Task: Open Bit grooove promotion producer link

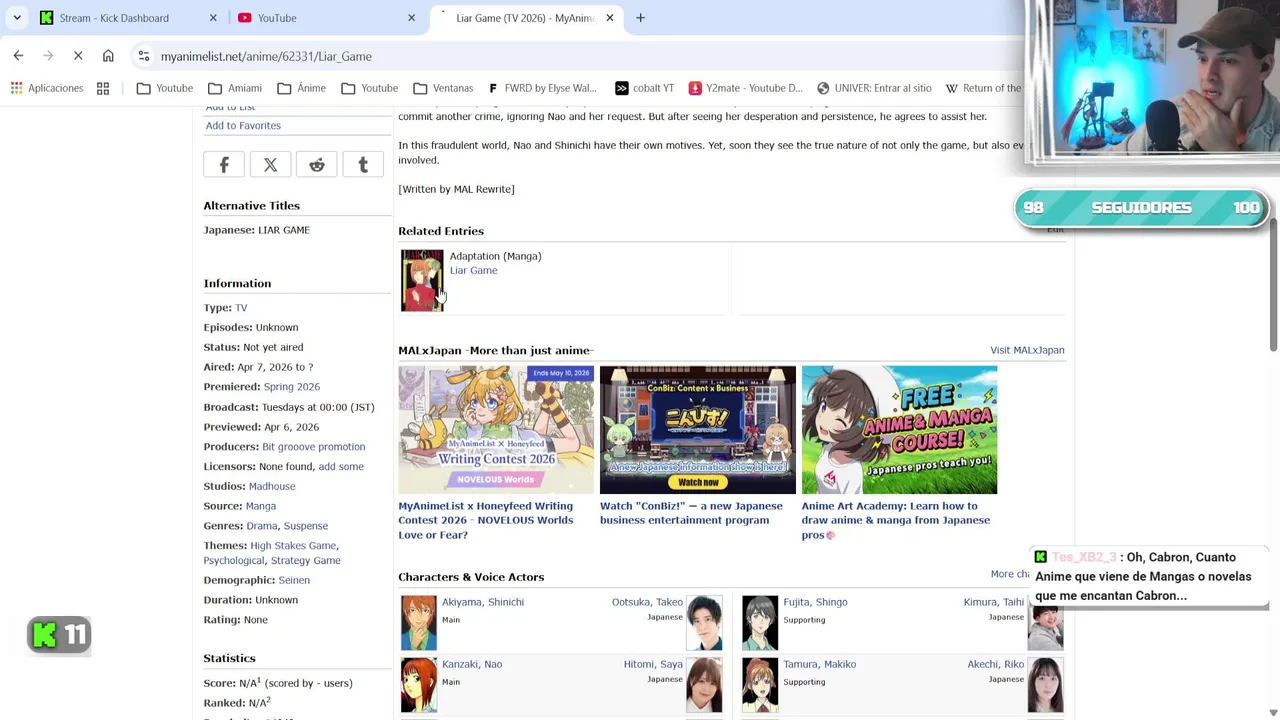Action: [313, 447]
